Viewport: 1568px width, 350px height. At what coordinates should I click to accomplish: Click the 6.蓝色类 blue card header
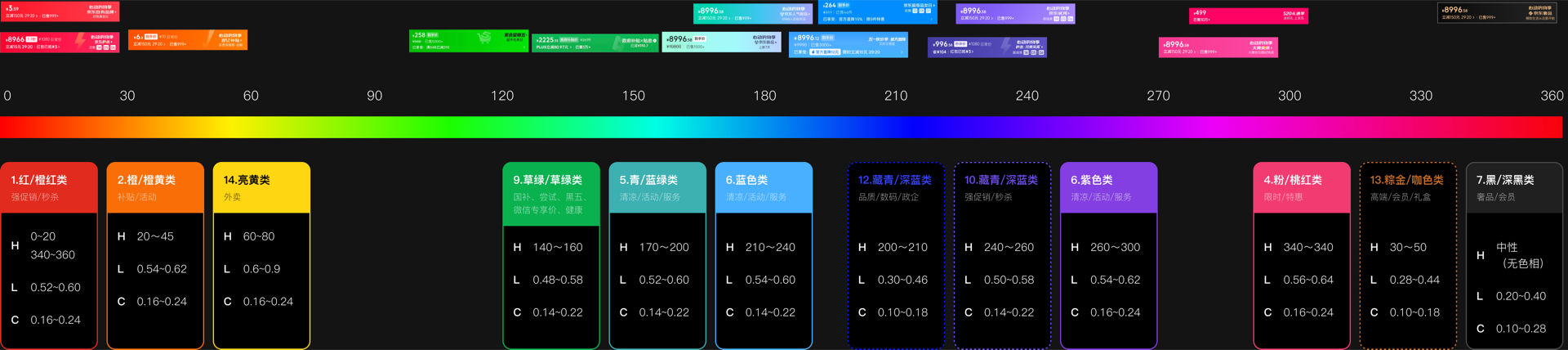764,187
